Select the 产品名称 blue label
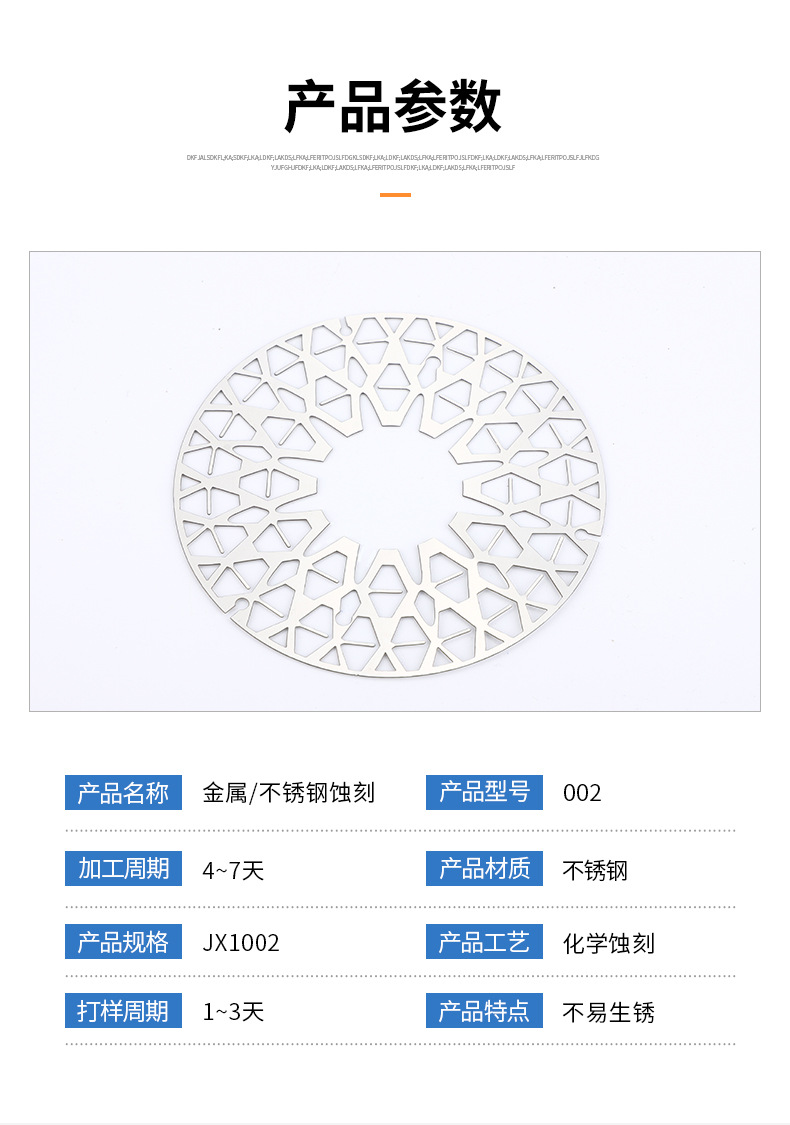The width and height of the screenshot is (790, 1125). coord(123,793)
